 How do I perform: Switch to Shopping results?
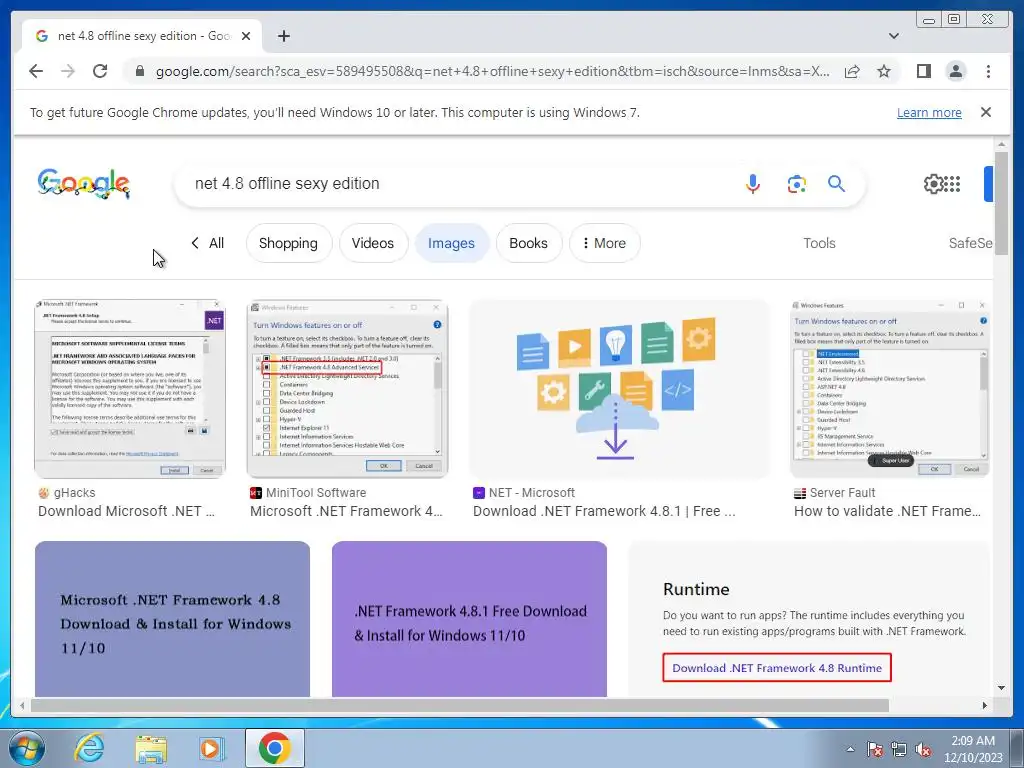click(288, 243)
